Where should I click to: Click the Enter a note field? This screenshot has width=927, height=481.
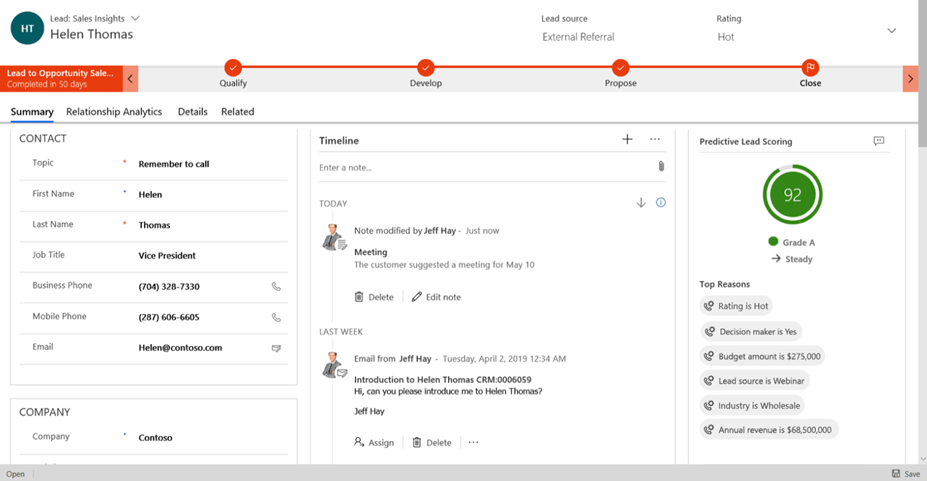click(x=485, y=167)
